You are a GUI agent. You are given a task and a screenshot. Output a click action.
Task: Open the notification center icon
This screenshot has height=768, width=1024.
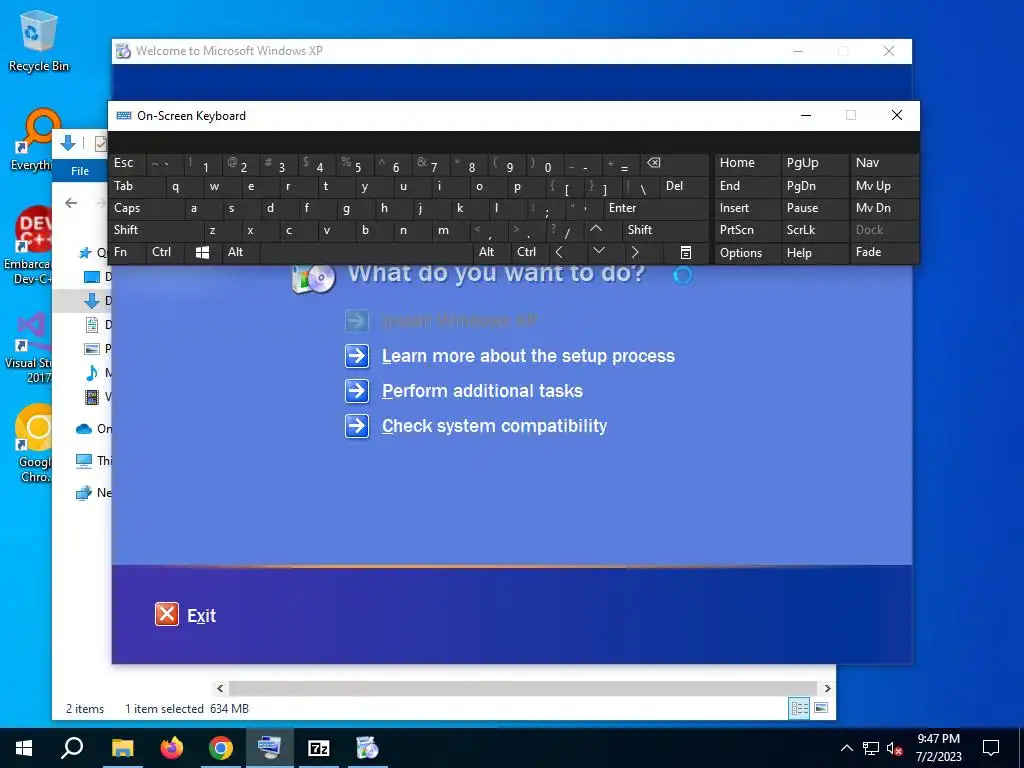point(991,748)
